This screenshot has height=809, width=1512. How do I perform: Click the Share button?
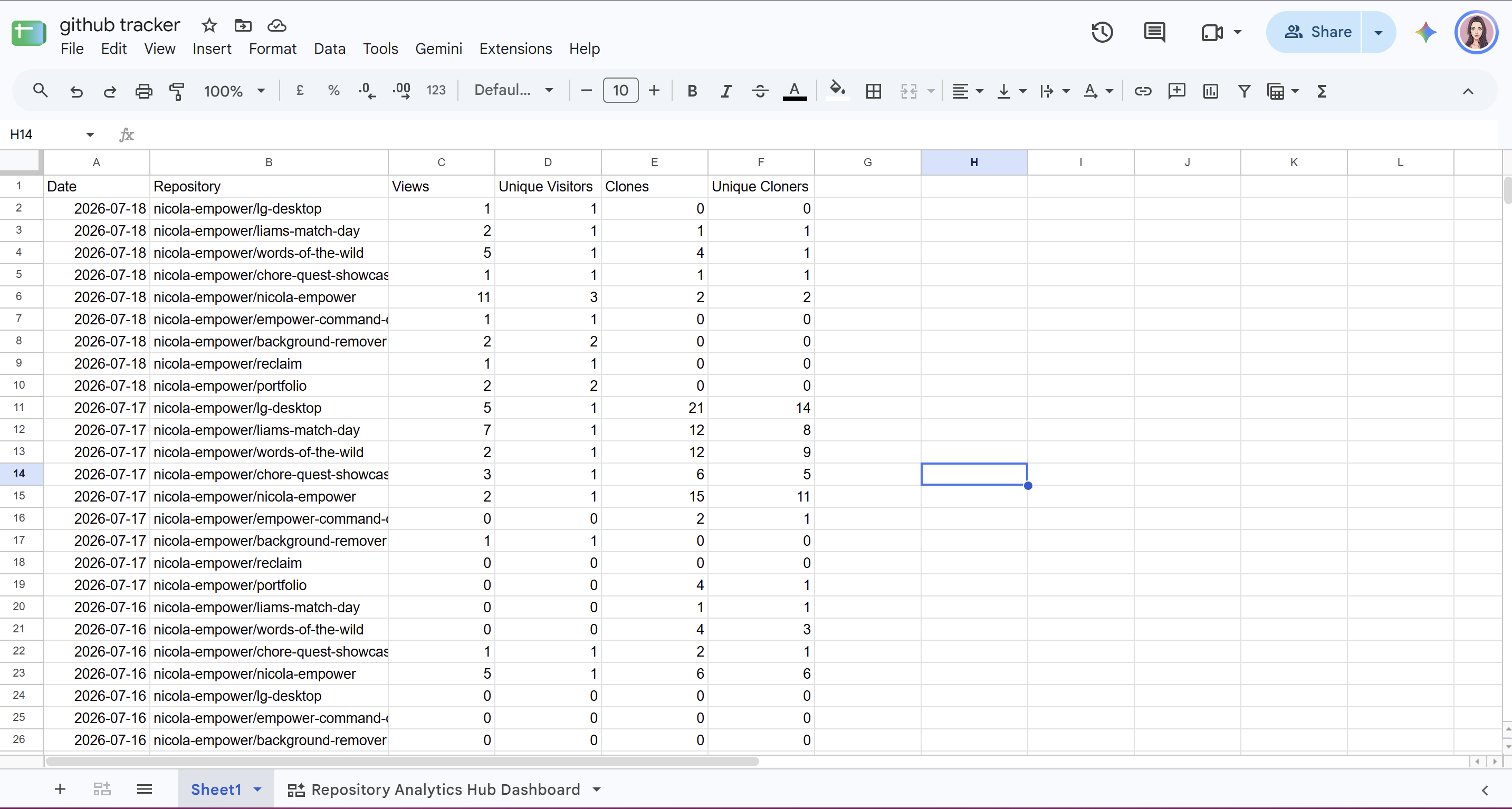[1318, 32]
